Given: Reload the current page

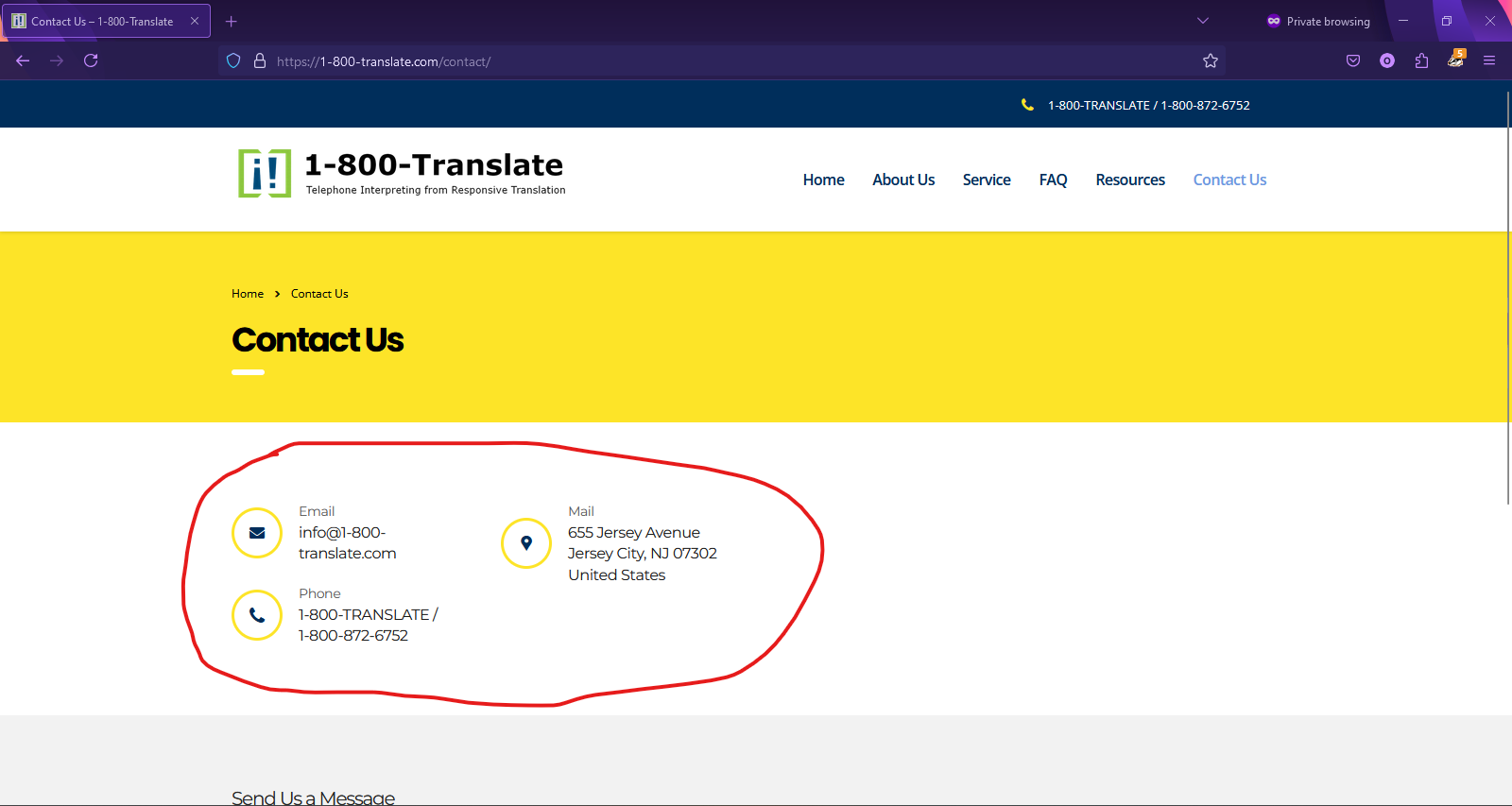Looking at the screenshot, I should click(x=91, y=60).
